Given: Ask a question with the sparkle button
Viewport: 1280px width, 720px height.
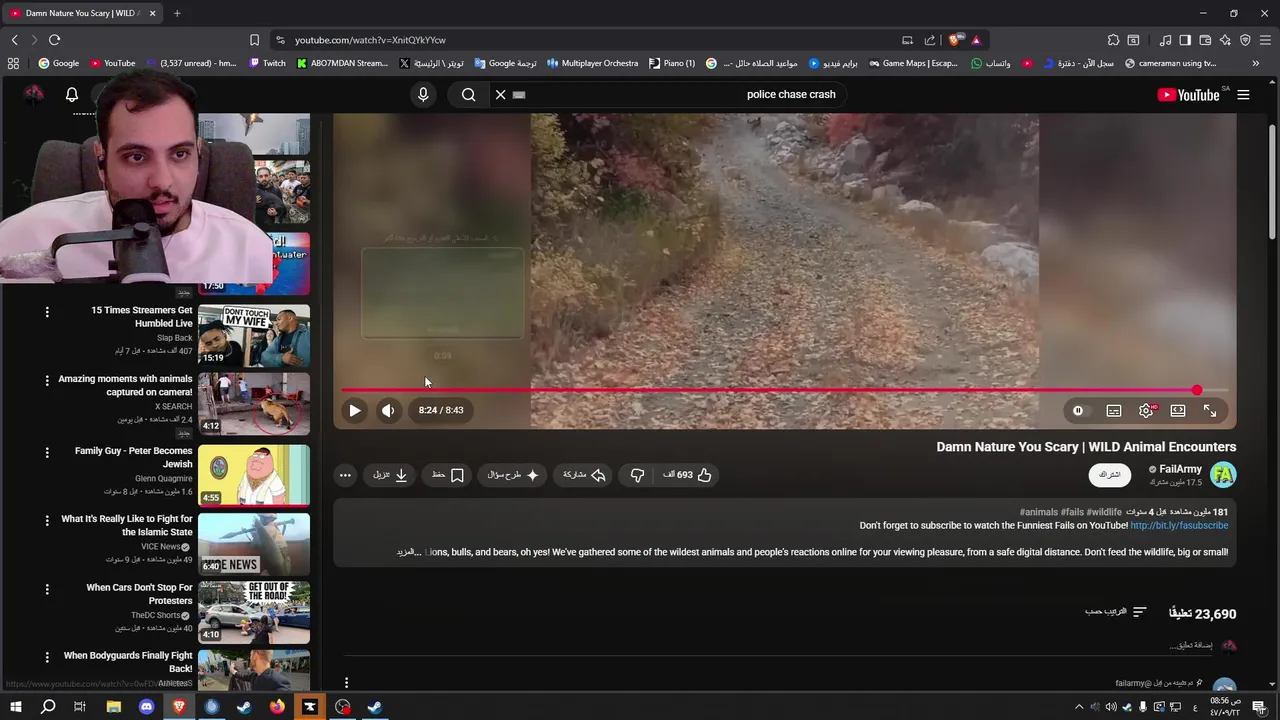Looking at the screenshot, I should pos(513,475).
